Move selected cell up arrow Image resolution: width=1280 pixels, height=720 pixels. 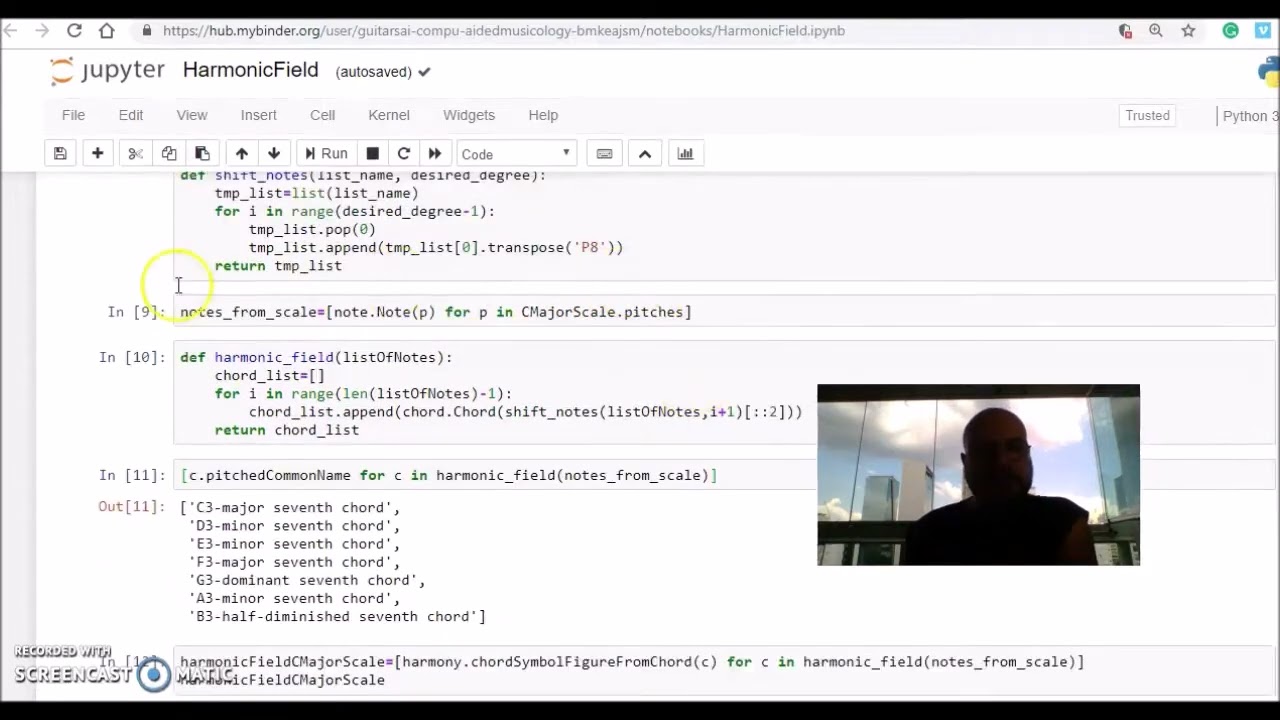[x=241, y=154]
